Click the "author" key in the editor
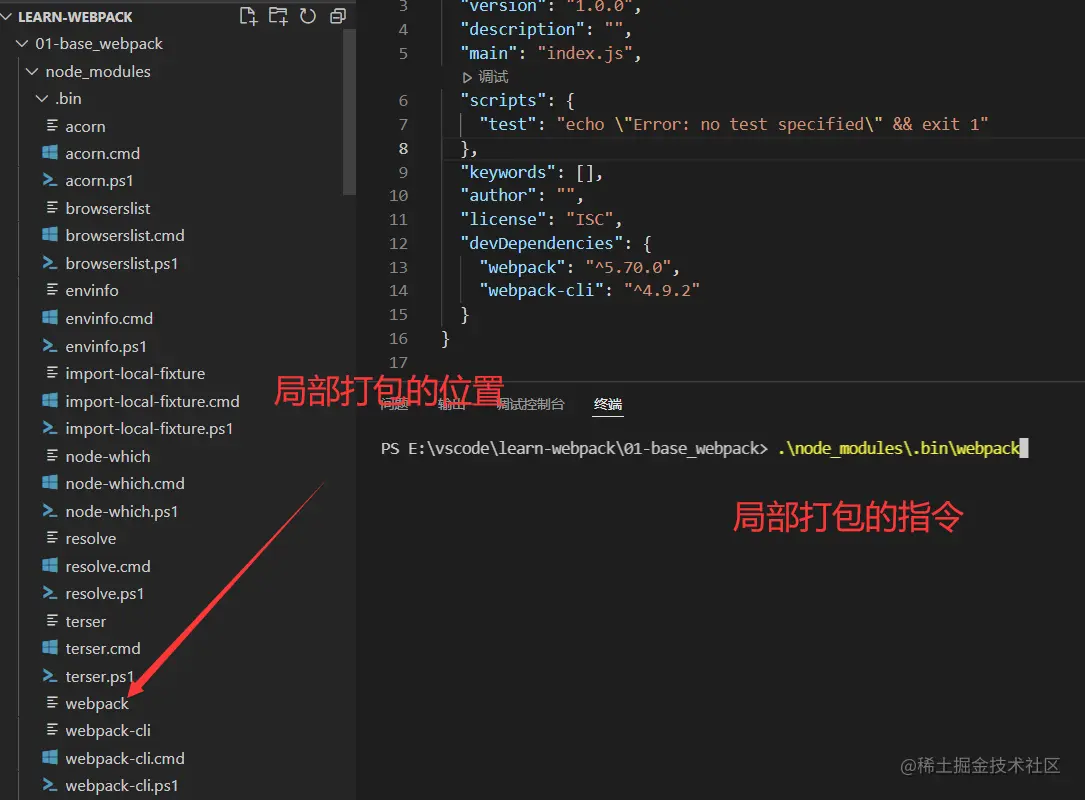The height and width of the screenshot is (800, 1085). (x=498, y=196)
